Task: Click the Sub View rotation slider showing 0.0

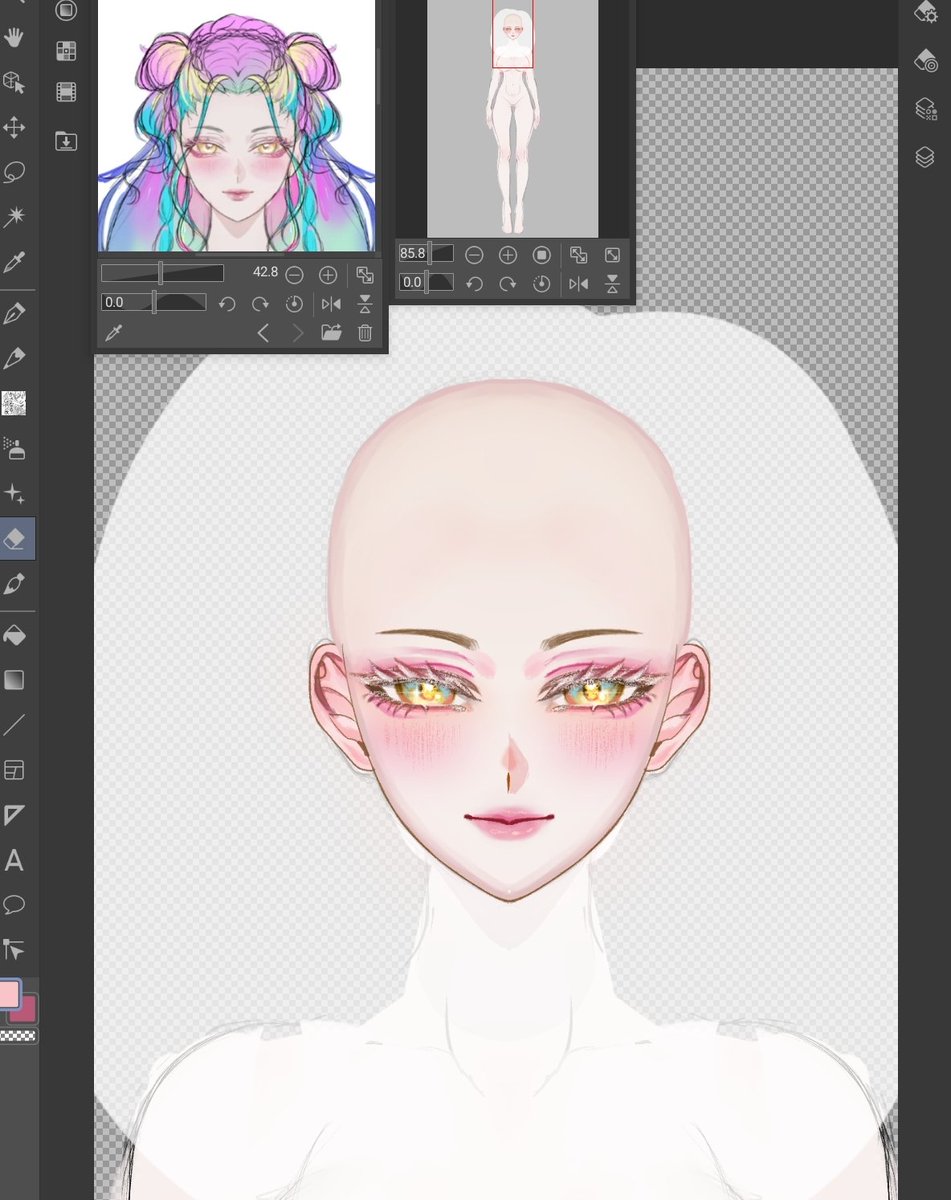Action: (x=154, y=302)
